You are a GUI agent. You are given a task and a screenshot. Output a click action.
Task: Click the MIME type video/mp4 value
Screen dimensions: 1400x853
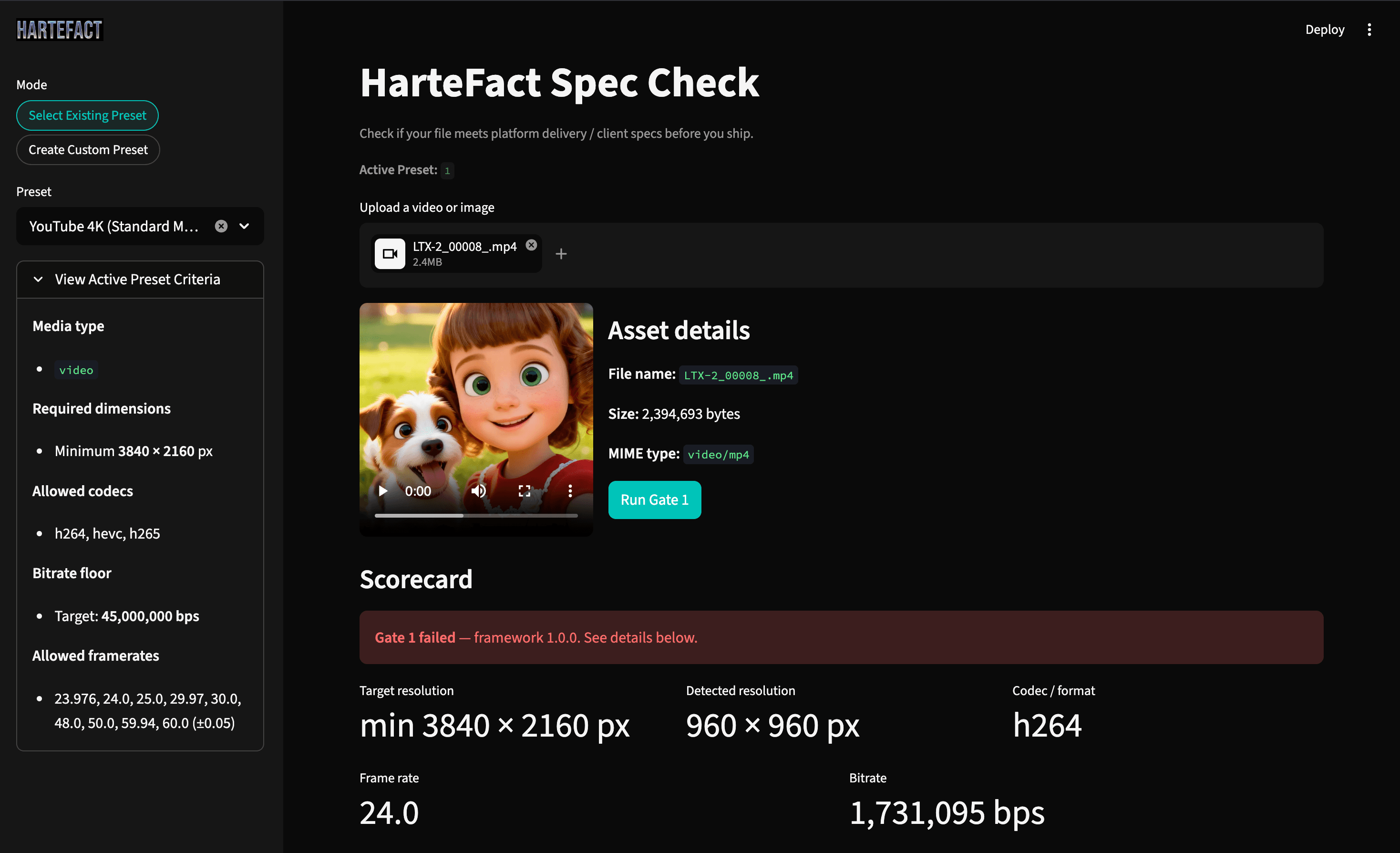click(718, 454)
